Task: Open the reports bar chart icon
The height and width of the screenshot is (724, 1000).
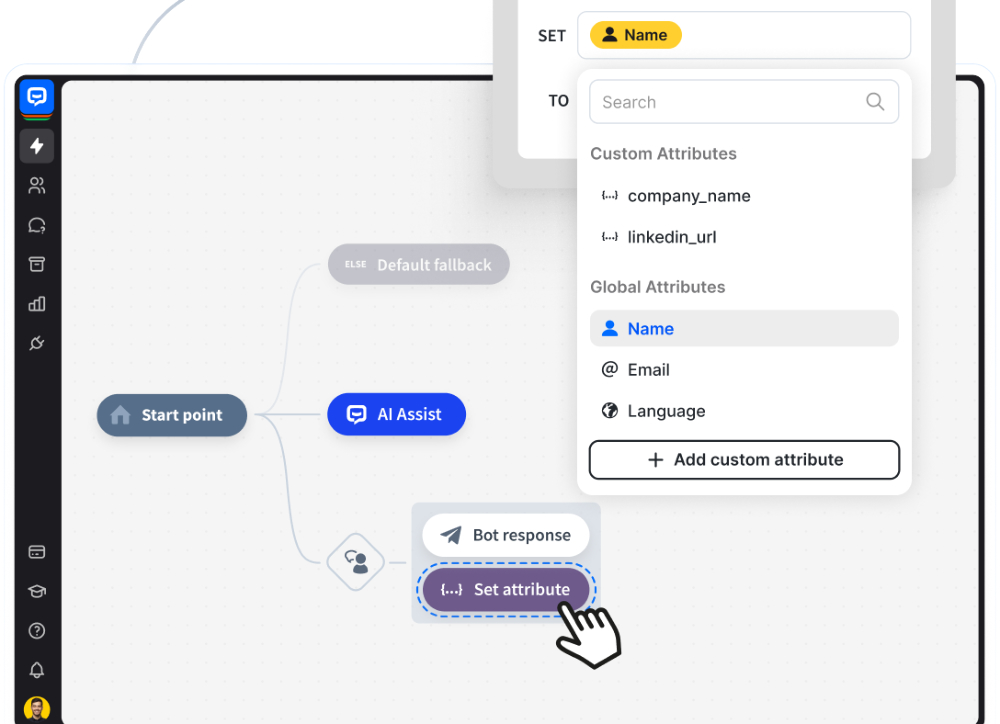Action: [37, 304]
